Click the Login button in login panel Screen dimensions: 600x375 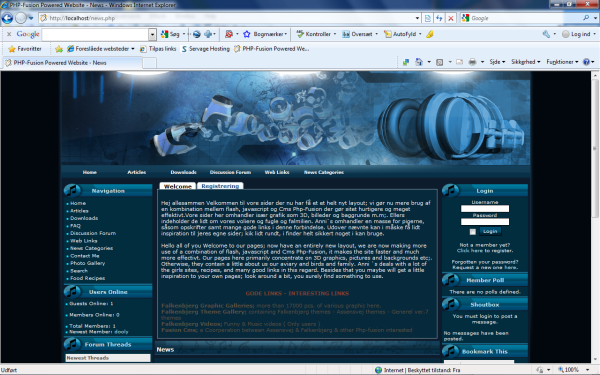490,231
